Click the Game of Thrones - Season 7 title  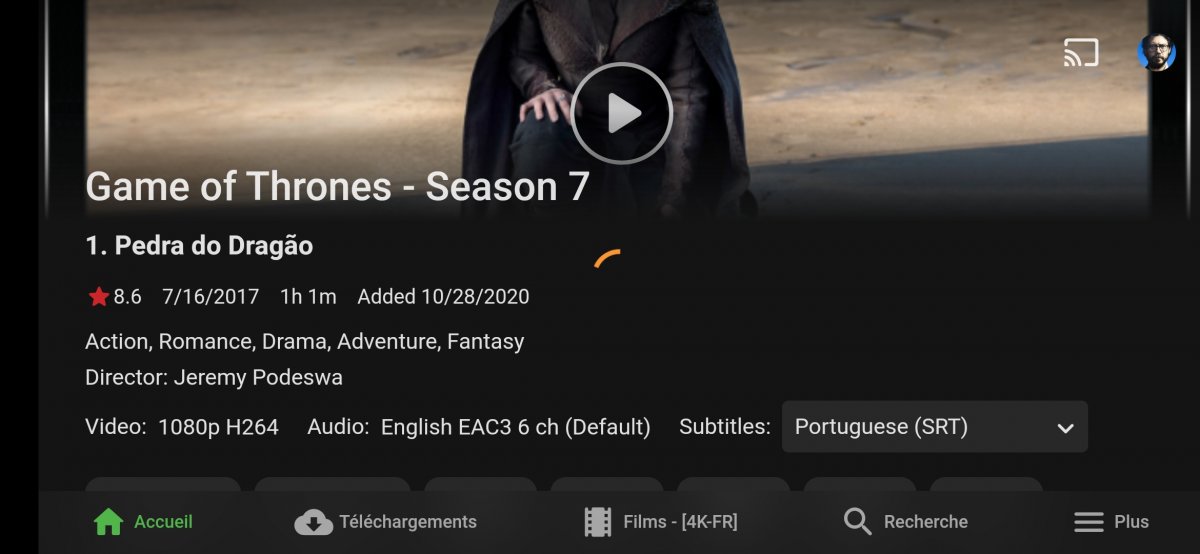point(338,187)
